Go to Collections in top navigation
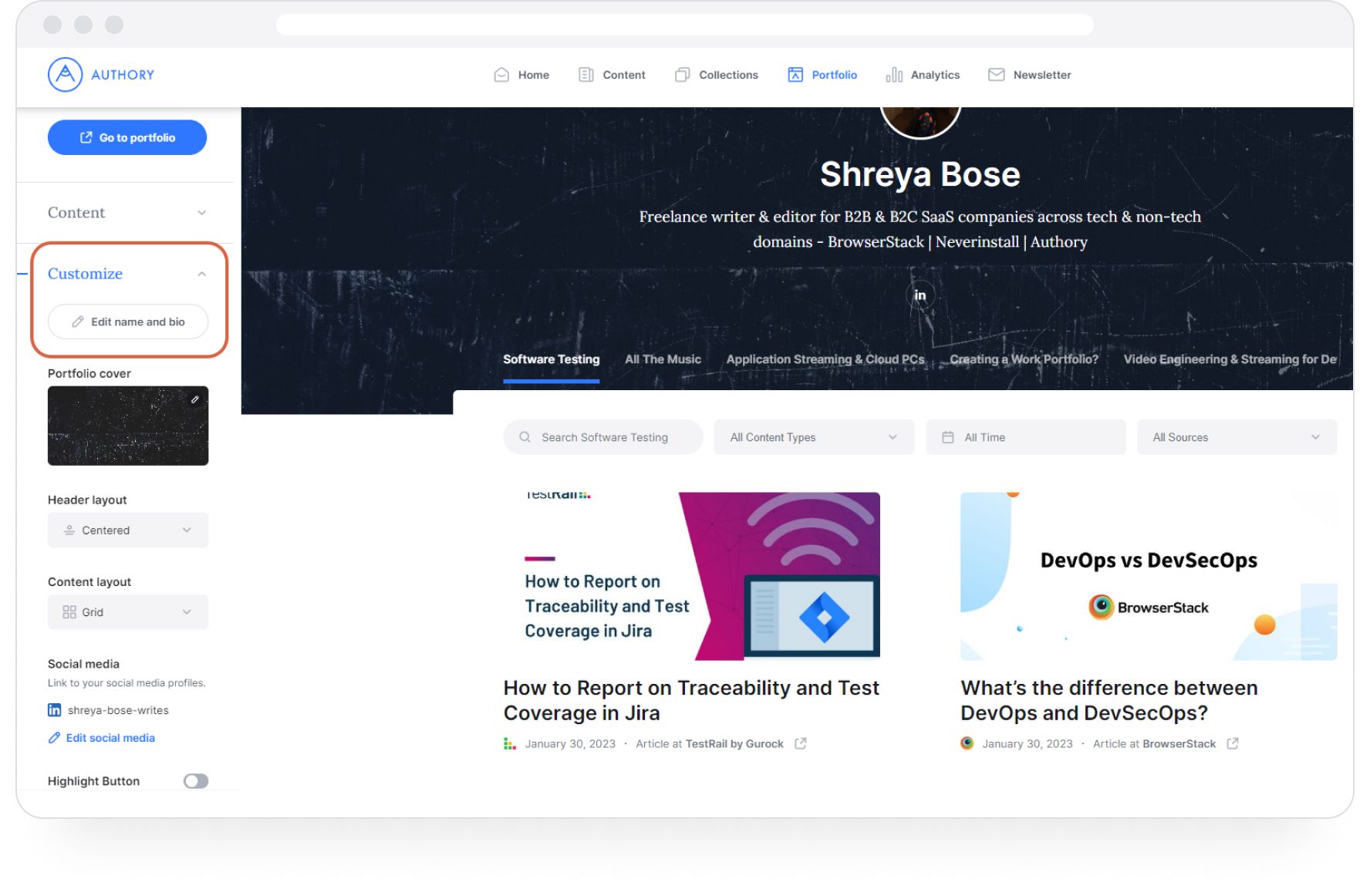The height and width of the screenshot is (896, 1370). pos(717,75)
